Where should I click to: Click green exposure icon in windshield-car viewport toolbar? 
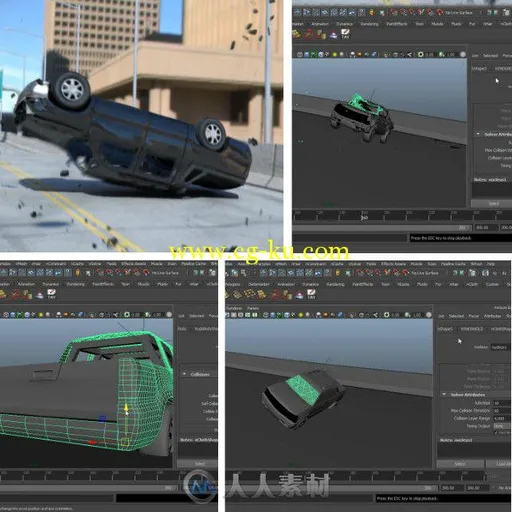(386, 315)
